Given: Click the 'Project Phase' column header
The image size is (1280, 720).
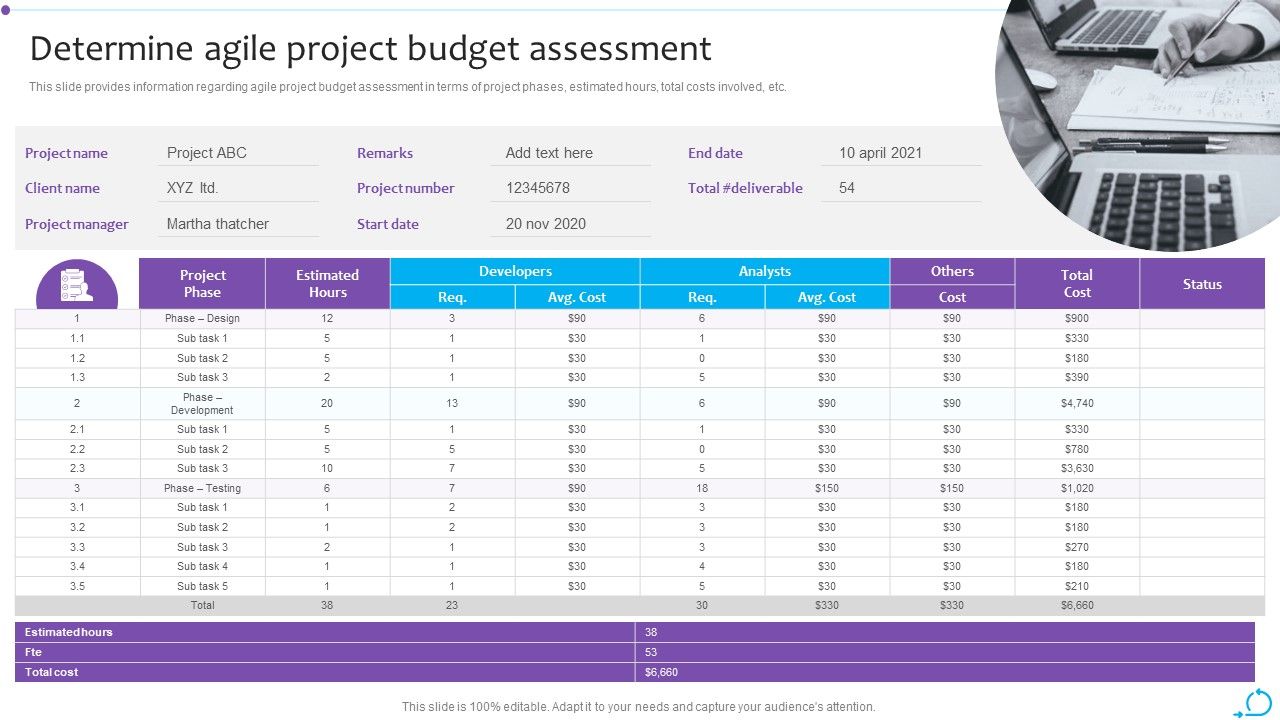Looking at the screenshot, I should (203, 283).
